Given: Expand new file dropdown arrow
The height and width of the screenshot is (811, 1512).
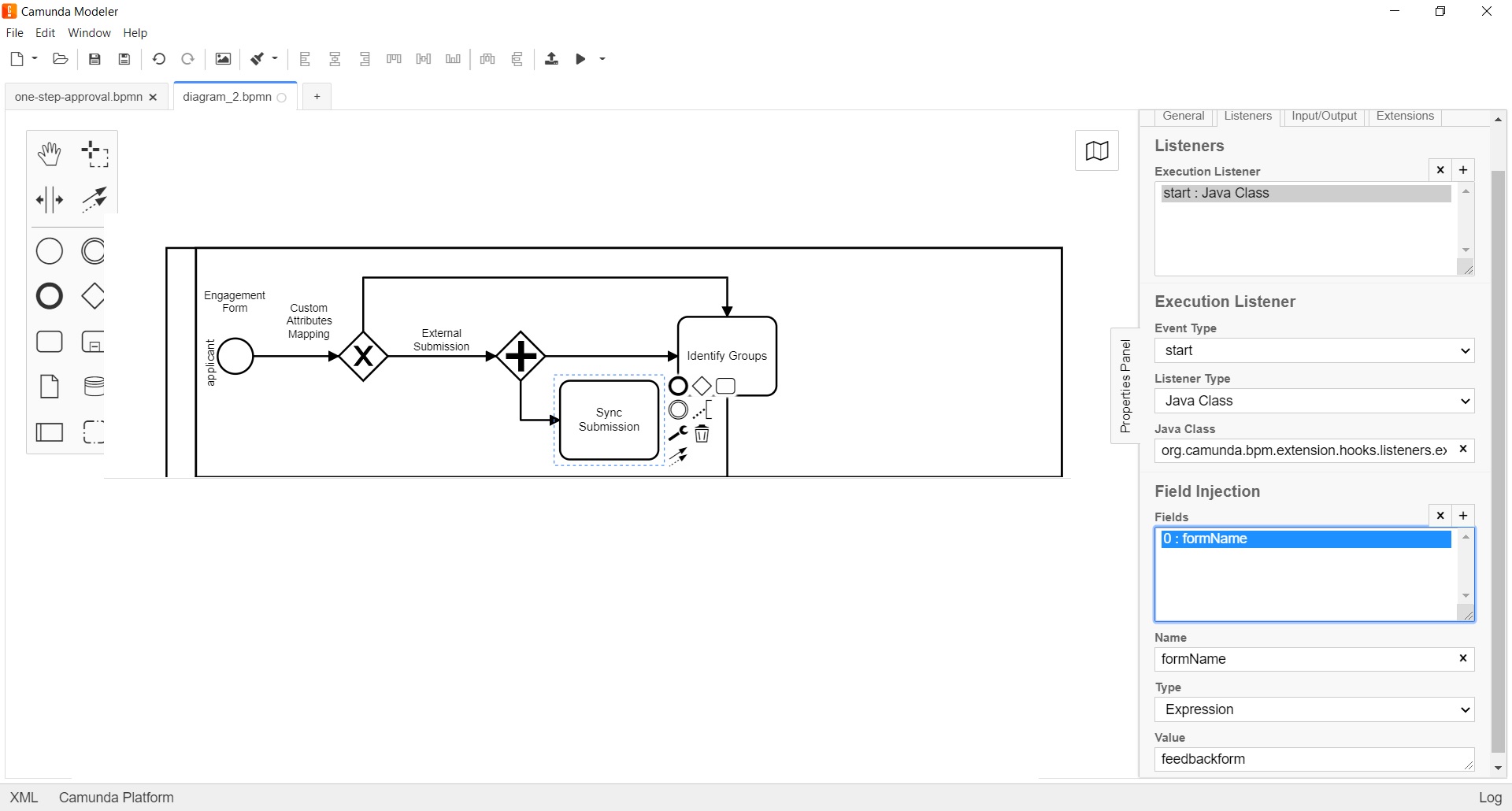Looking at the screenshot, I should point(35,58).
